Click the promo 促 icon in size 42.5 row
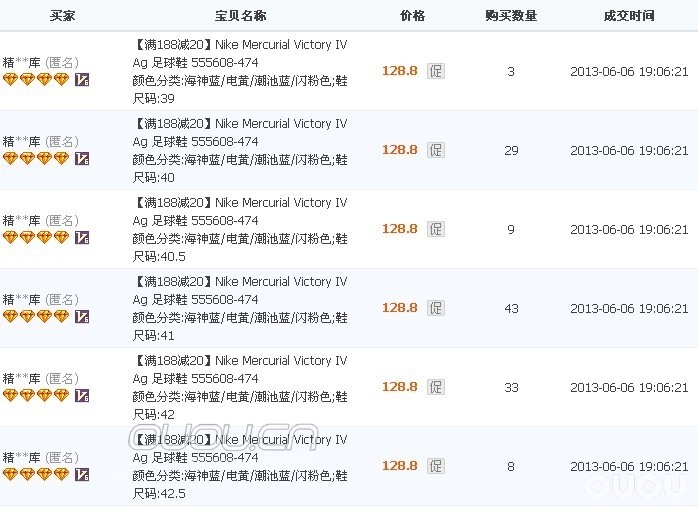Screen dimensions: 698x511 click(435, 466)
